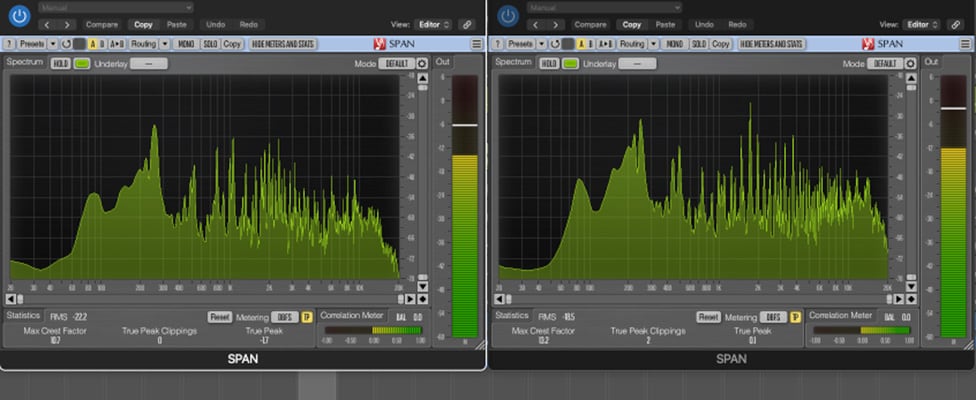Viewport: 976px width, 400px height.
Task: Open Underlay selector in left SPAN
Action: click(149, 63)
